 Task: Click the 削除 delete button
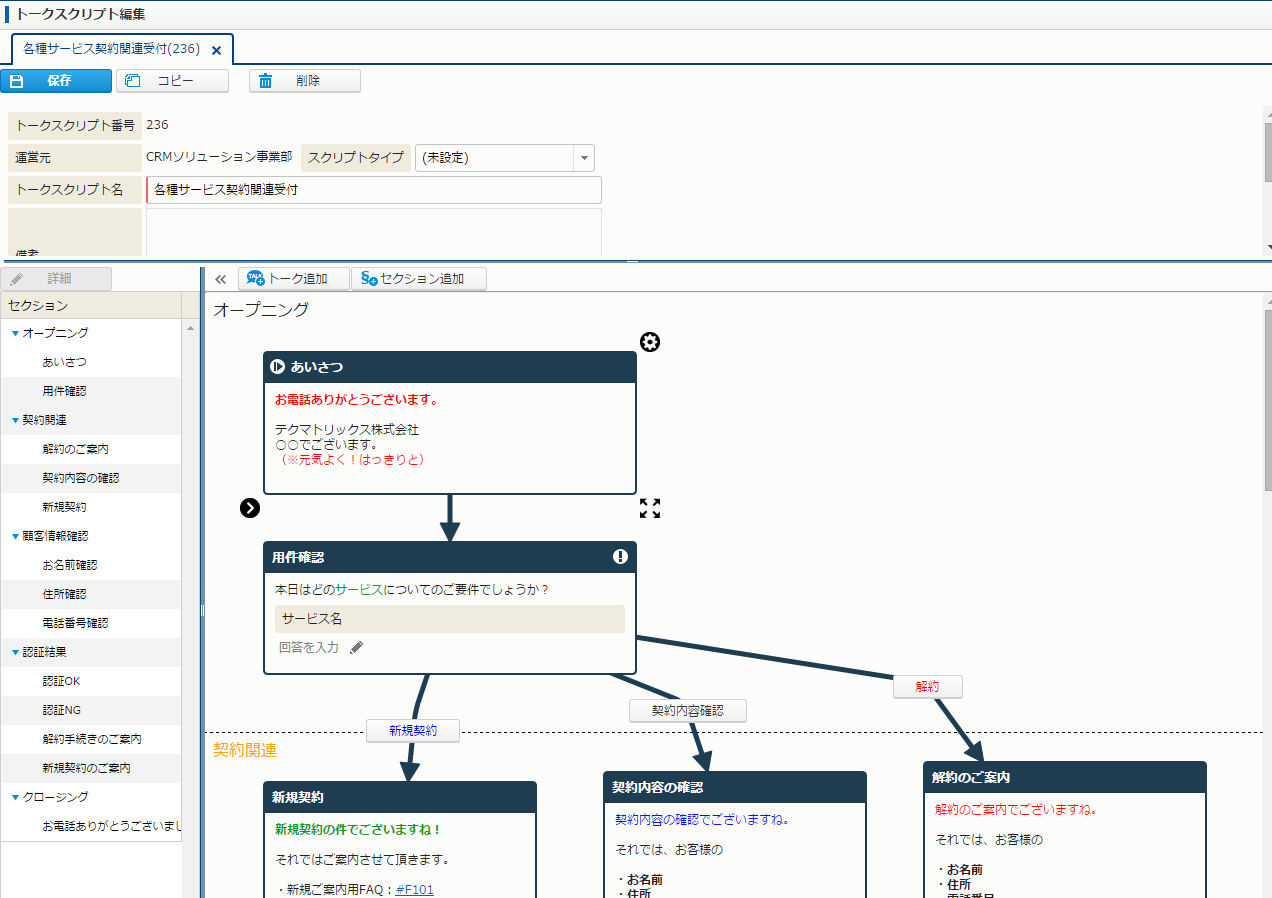(x=305, y=81)
